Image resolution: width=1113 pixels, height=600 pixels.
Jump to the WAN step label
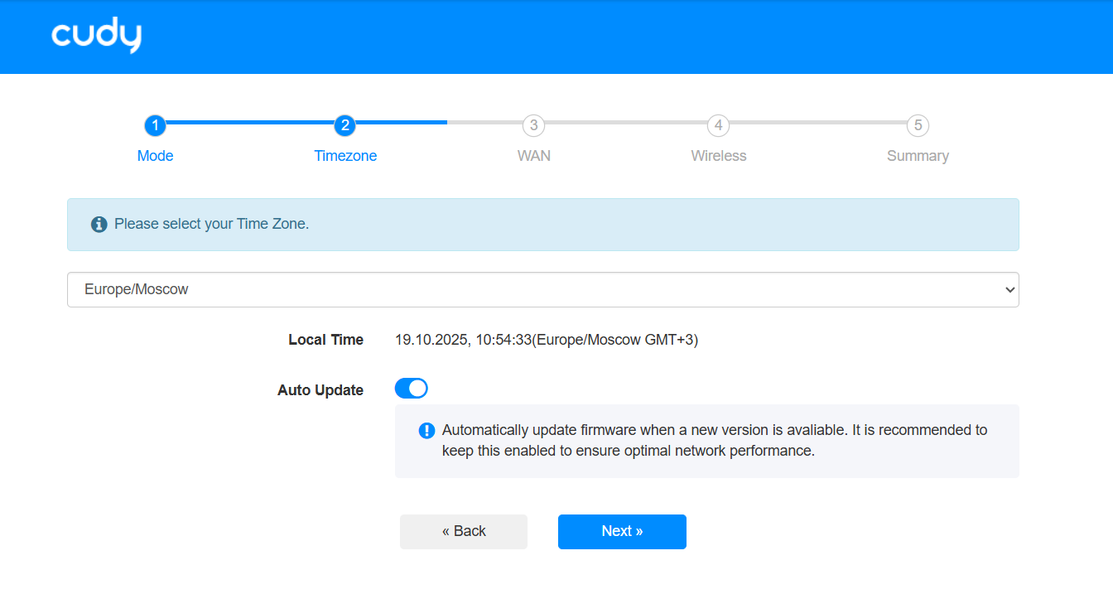pos(534,156)
